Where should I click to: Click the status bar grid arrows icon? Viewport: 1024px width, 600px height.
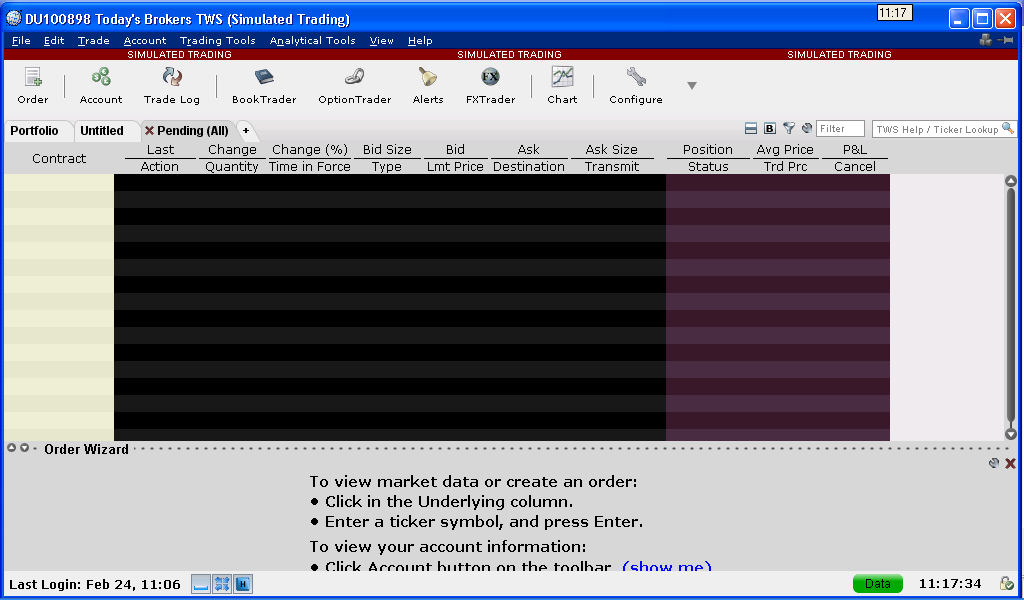pyautogui.click(x=222, y=584)
